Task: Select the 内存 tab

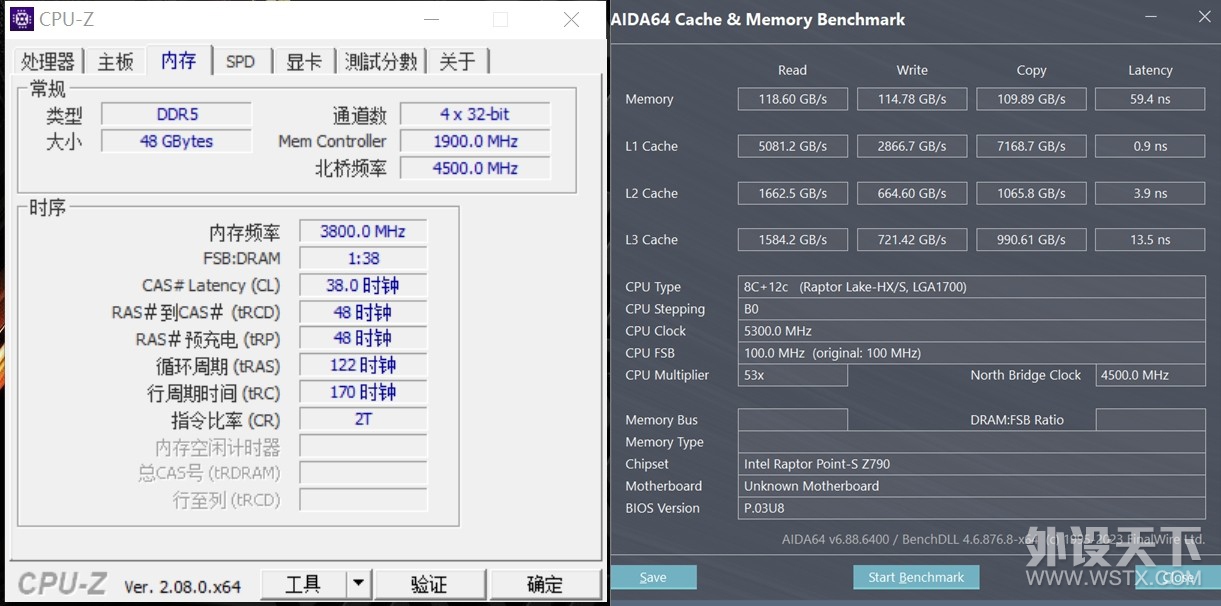Action: point(178,60)
